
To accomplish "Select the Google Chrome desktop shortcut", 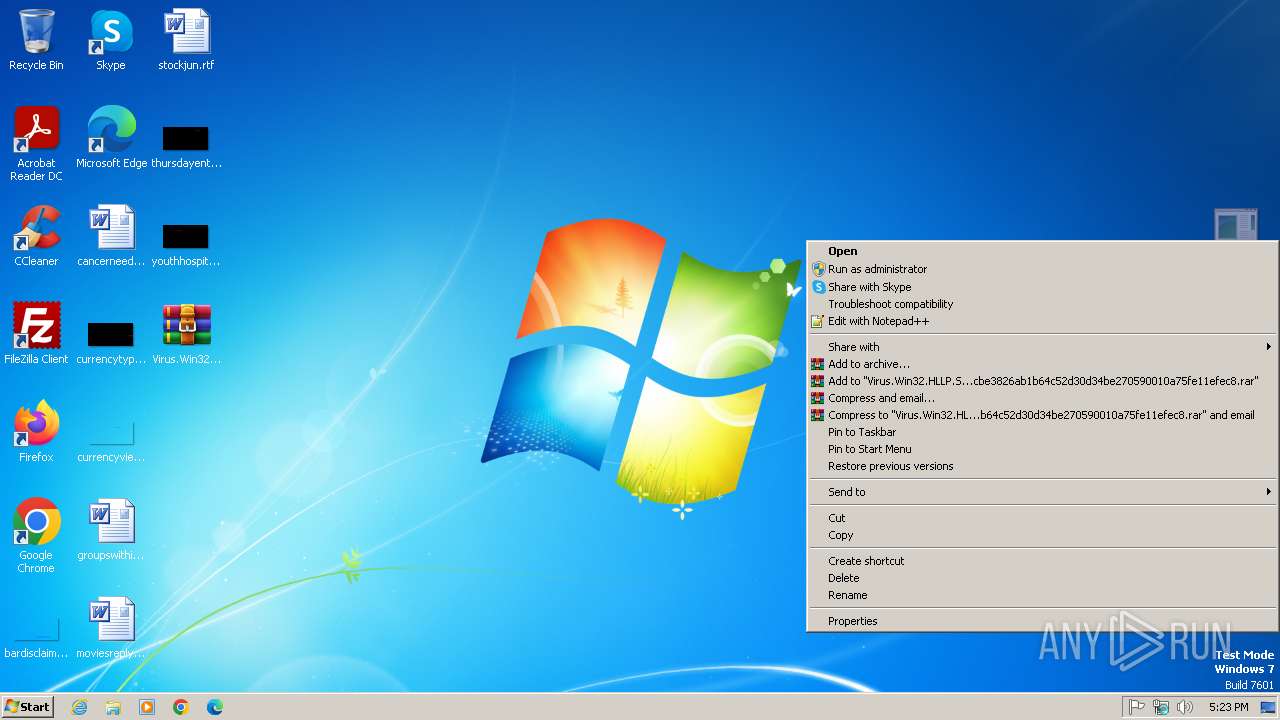I will 36,536.
